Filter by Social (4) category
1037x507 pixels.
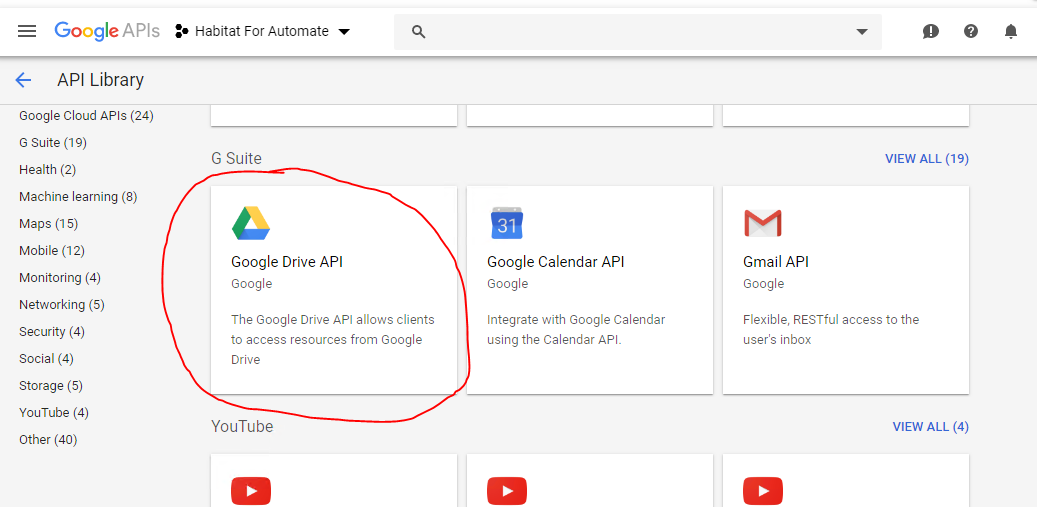pyautogui.click(x=46, y=359)
